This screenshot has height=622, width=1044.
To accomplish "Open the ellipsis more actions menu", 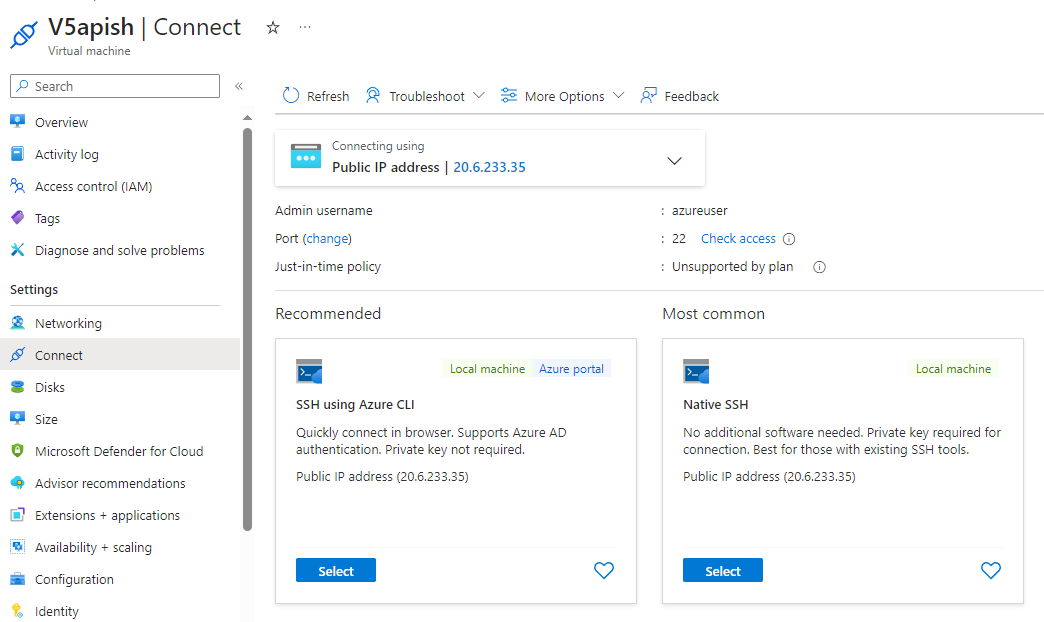I will coord(305,27).
